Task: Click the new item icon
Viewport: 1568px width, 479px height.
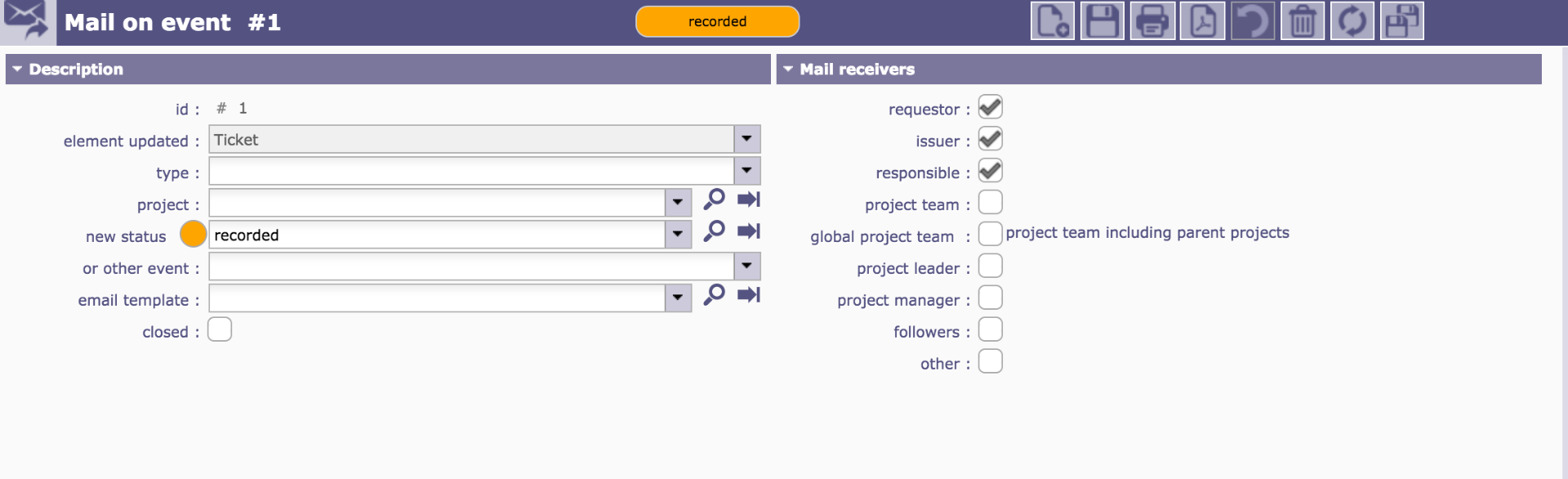Action: click(x=1052, y=21)
